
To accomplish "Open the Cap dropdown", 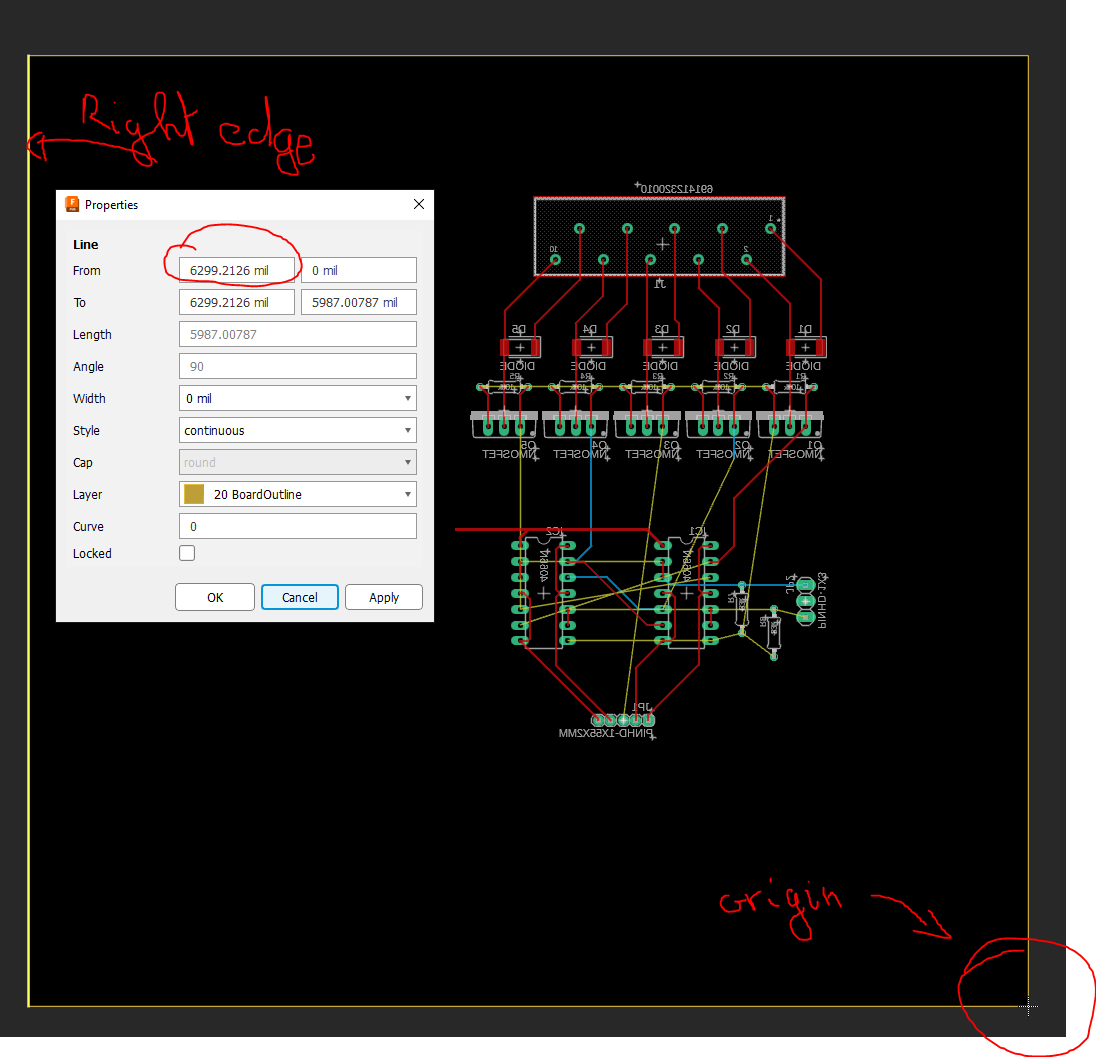I will pyautogui.click(x=409, y=462).
